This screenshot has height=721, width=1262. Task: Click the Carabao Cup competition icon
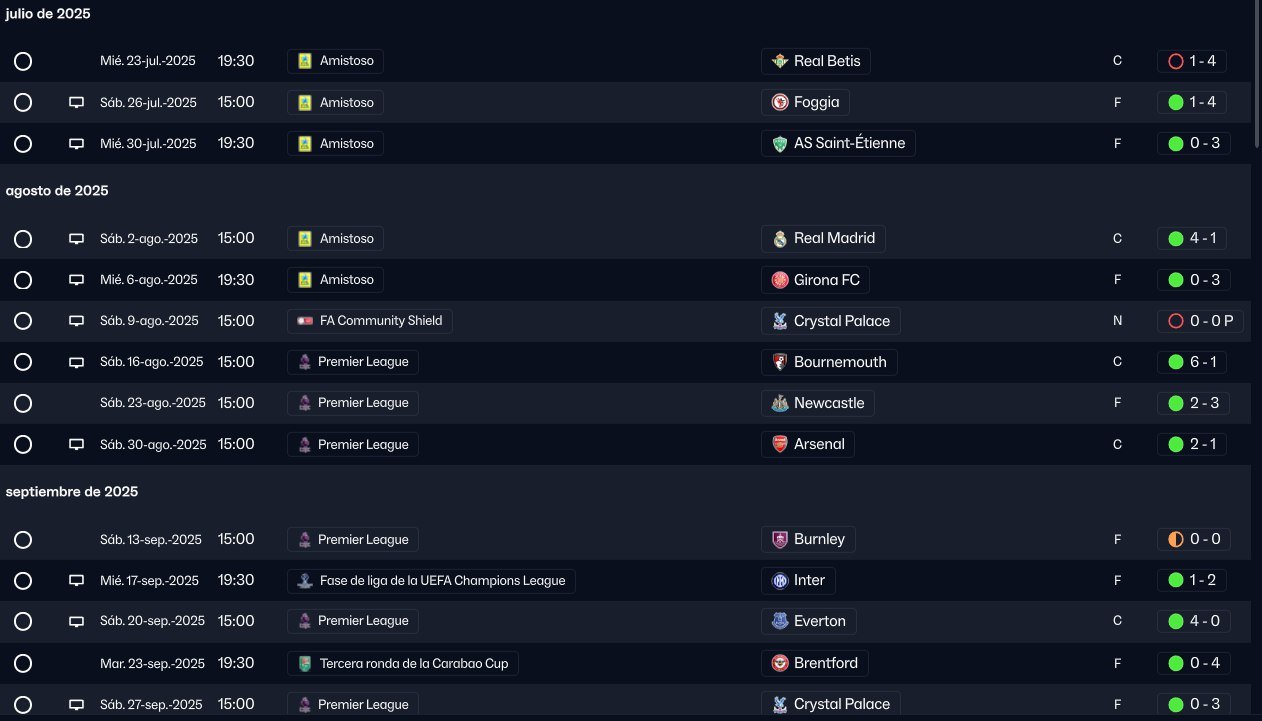click(x=305, y=663)
